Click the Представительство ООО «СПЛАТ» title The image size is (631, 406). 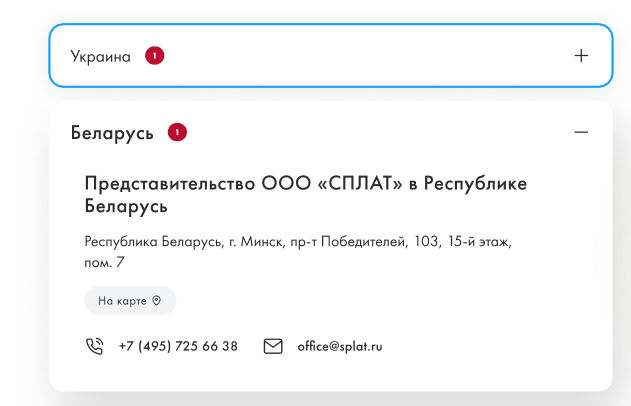pos(305,195)
